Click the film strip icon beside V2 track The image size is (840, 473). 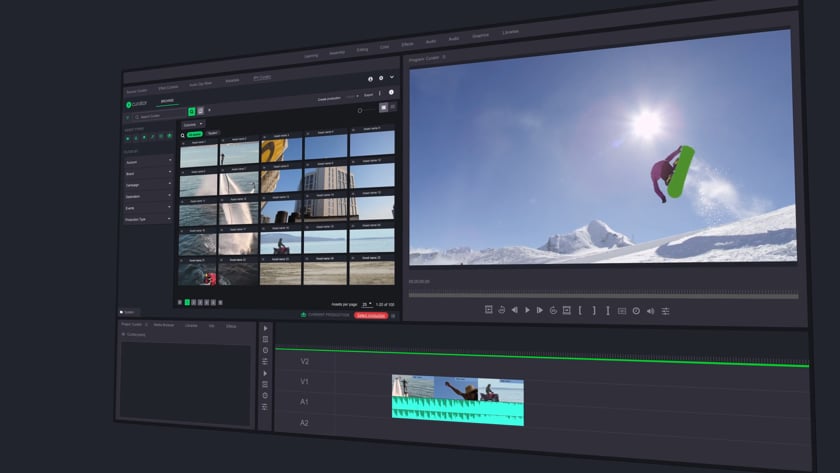[265, 339]
